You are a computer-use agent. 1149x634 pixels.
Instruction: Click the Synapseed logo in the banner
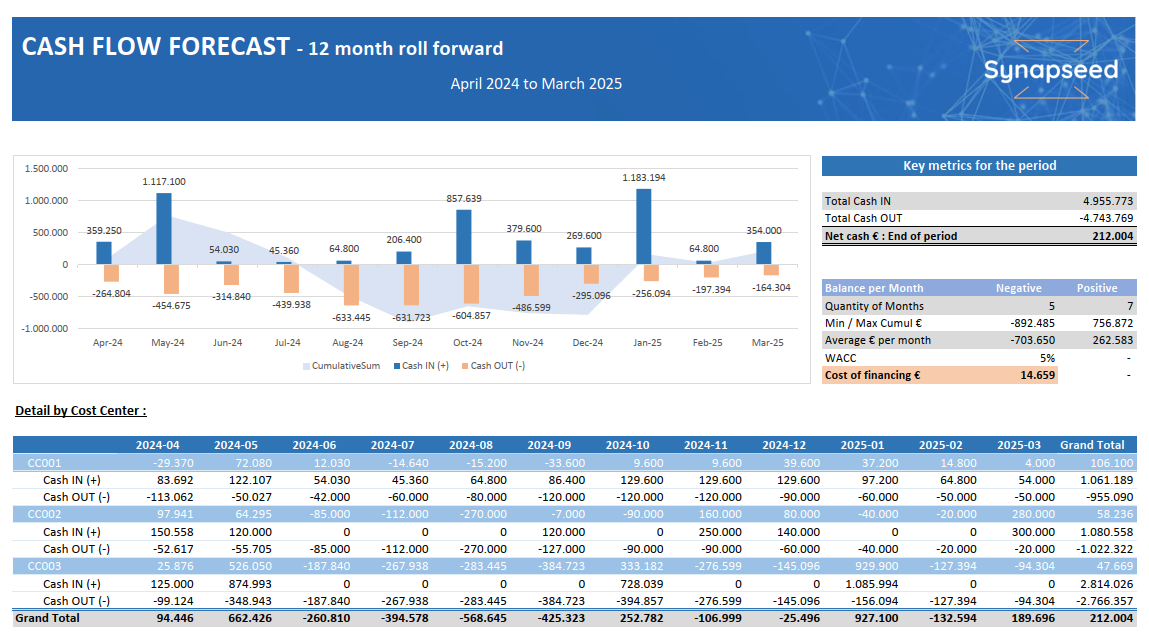pos(1050,70)
